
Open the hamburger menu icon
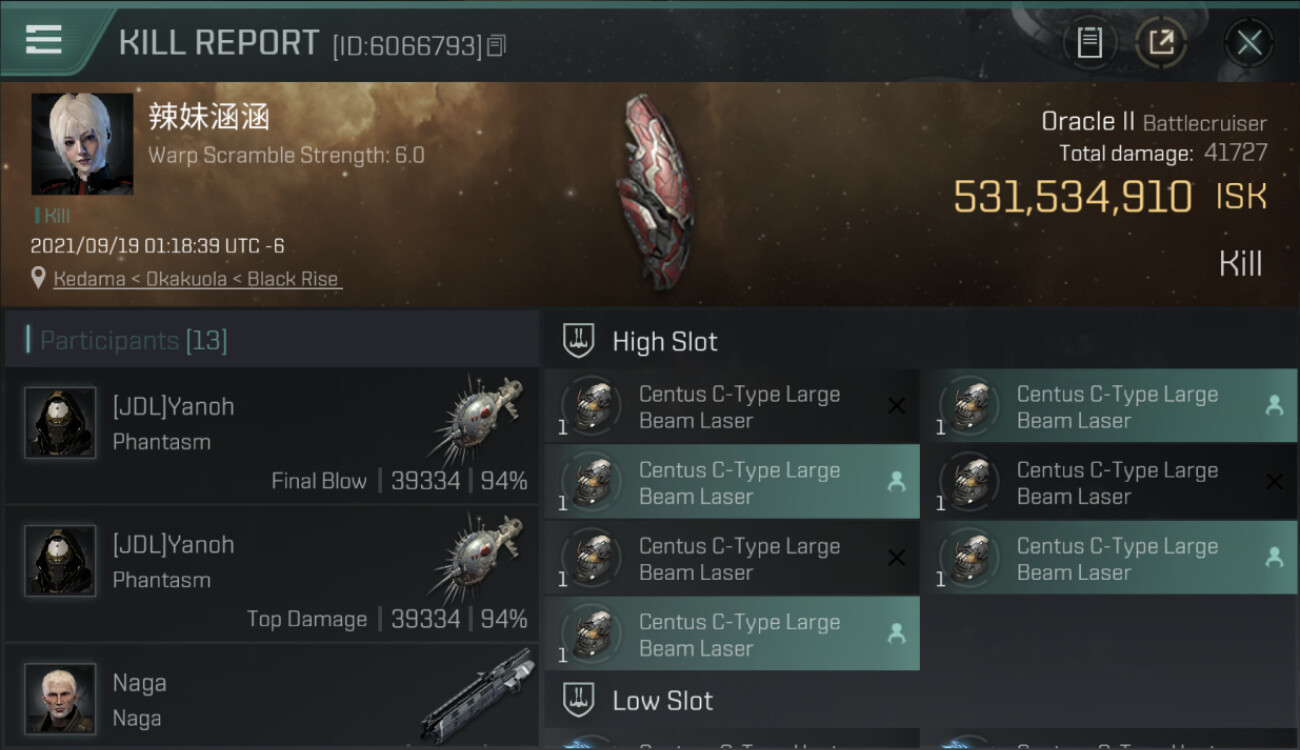[43, 40]
